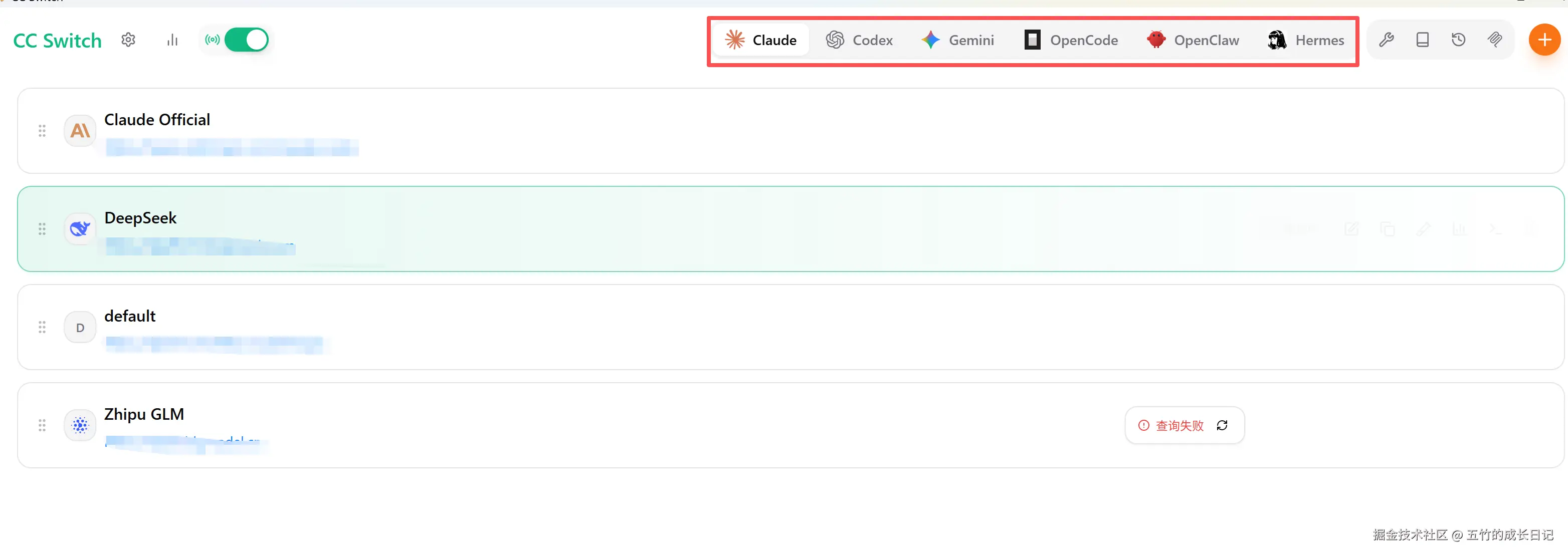
Task: Click the "D" avatar of the default provider
Action: (x=80, y=327)
